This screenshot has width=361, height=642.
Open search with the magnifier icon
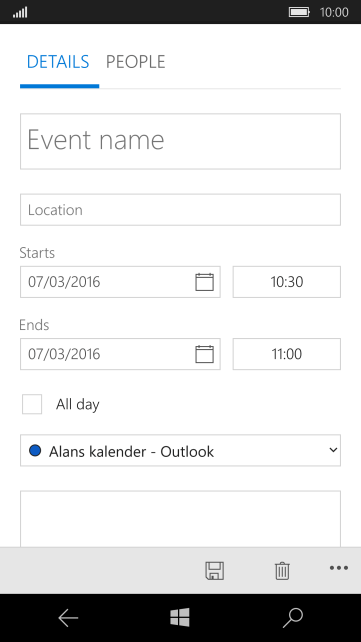293,618
